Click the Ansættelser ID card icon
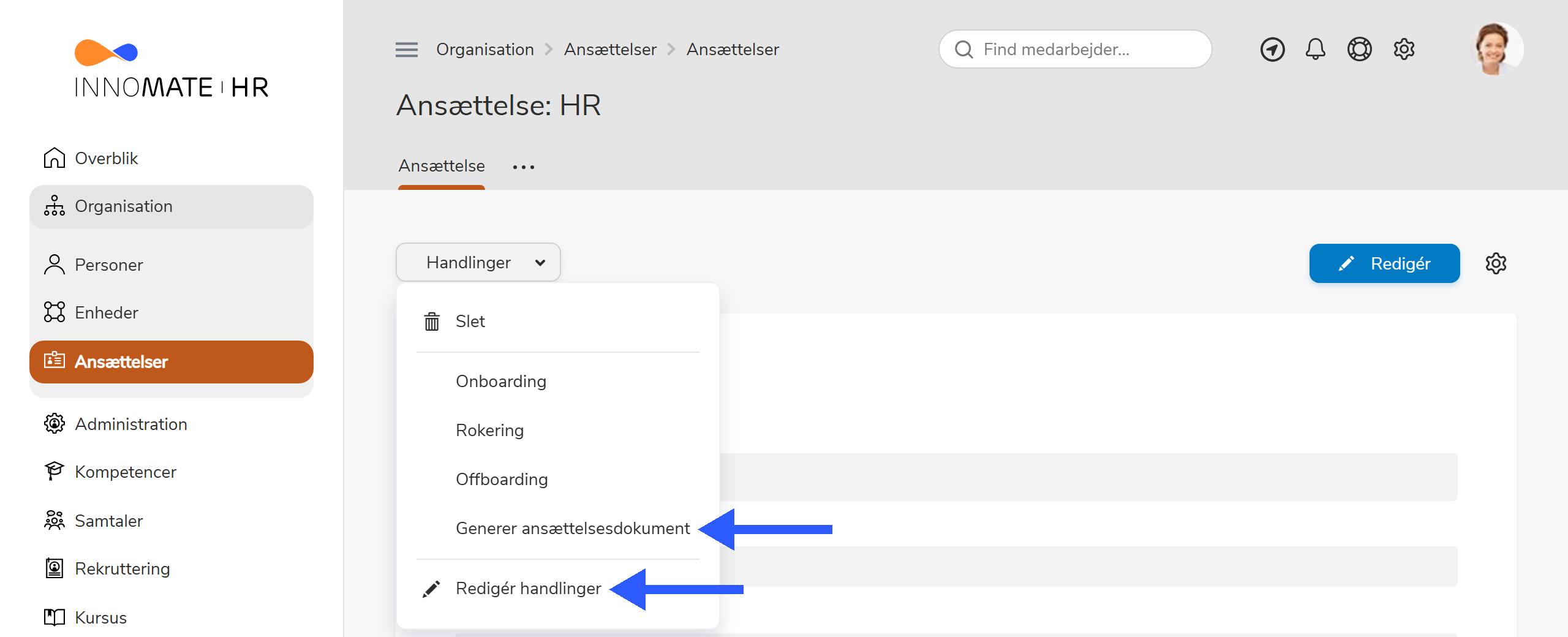Viewport: 1568px width, 637px height. [x=55, y=360]
